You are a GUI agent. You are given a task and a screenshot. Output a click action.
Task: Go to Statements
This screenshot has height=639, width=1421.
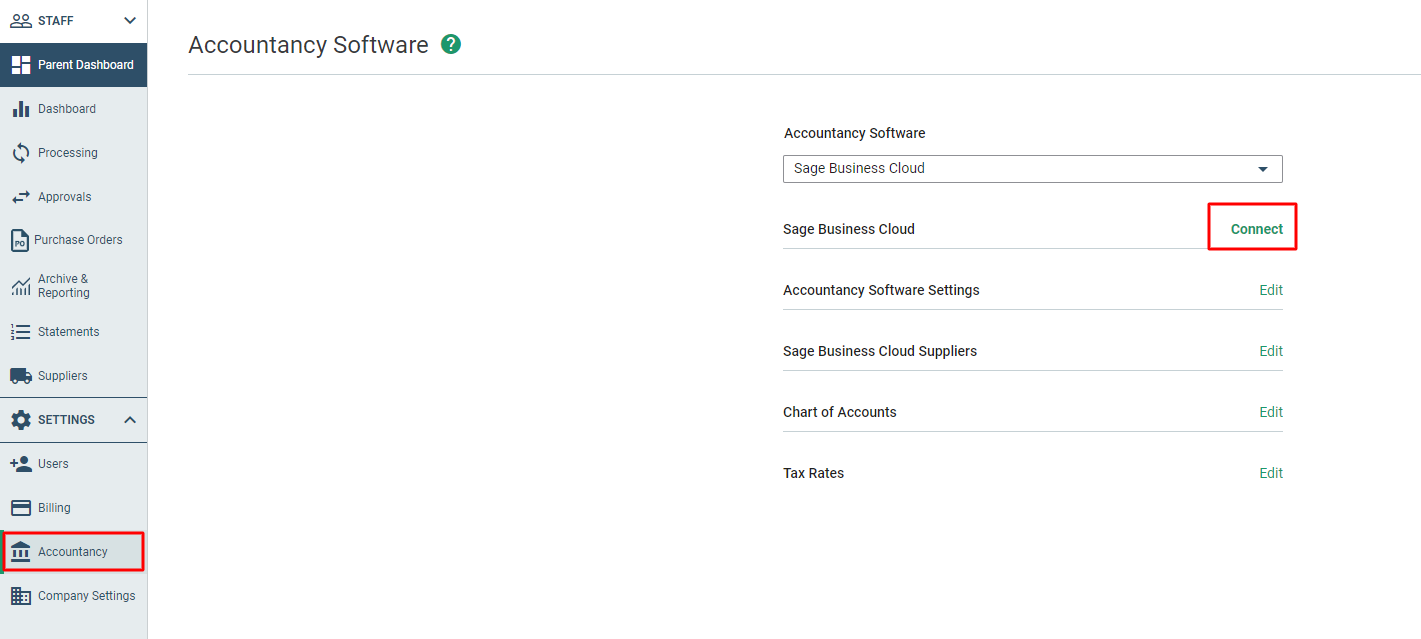[74, 332]
